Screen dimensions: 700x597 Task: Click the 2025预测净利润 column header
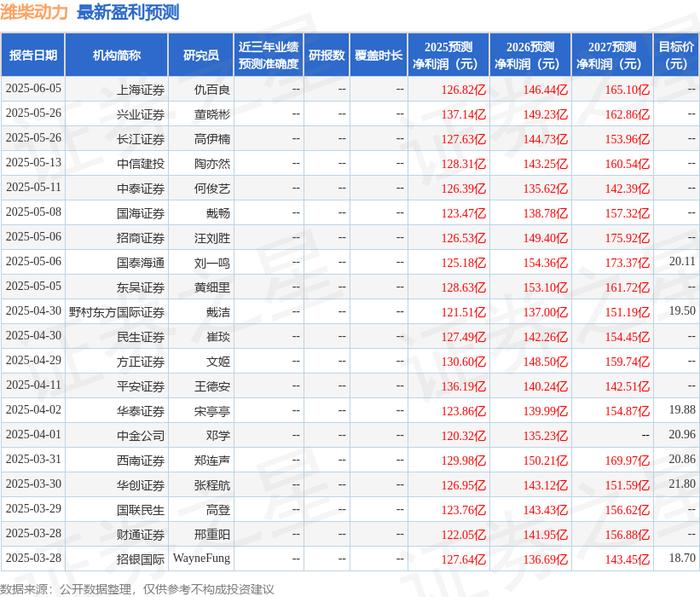coord(449,55)
